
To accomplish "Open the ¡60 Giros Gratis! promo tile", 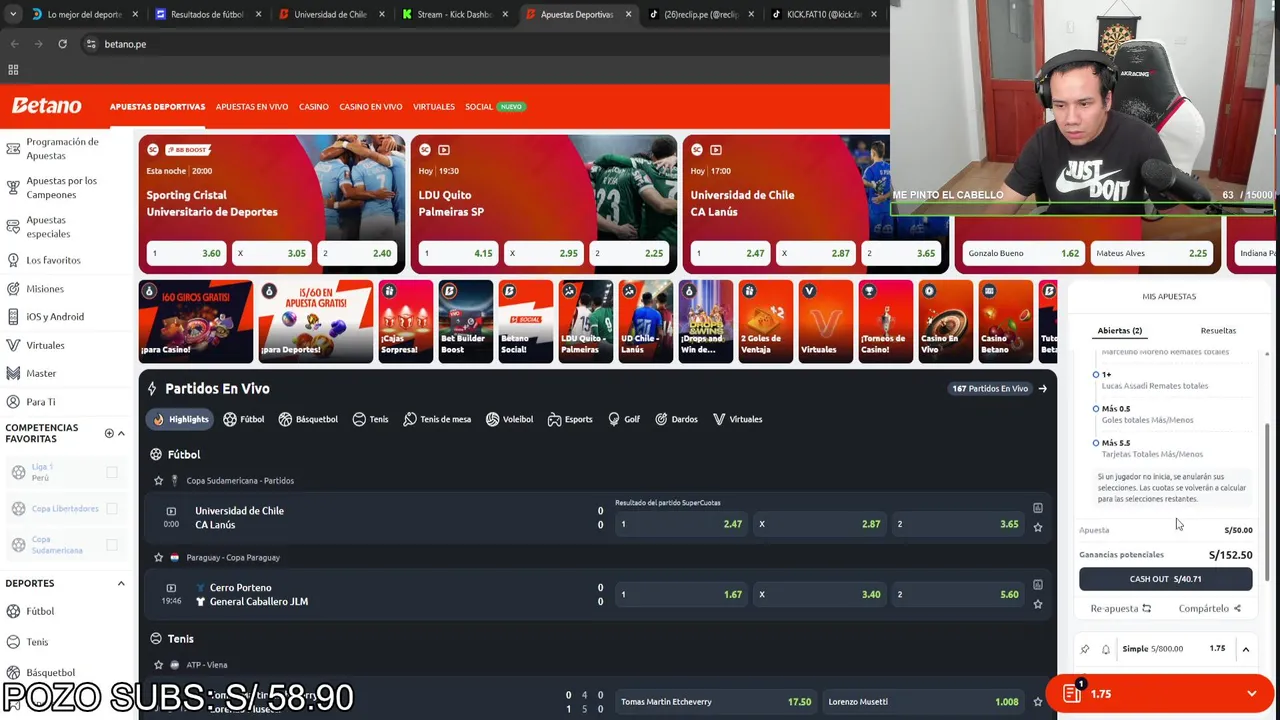I will point(196,321).
